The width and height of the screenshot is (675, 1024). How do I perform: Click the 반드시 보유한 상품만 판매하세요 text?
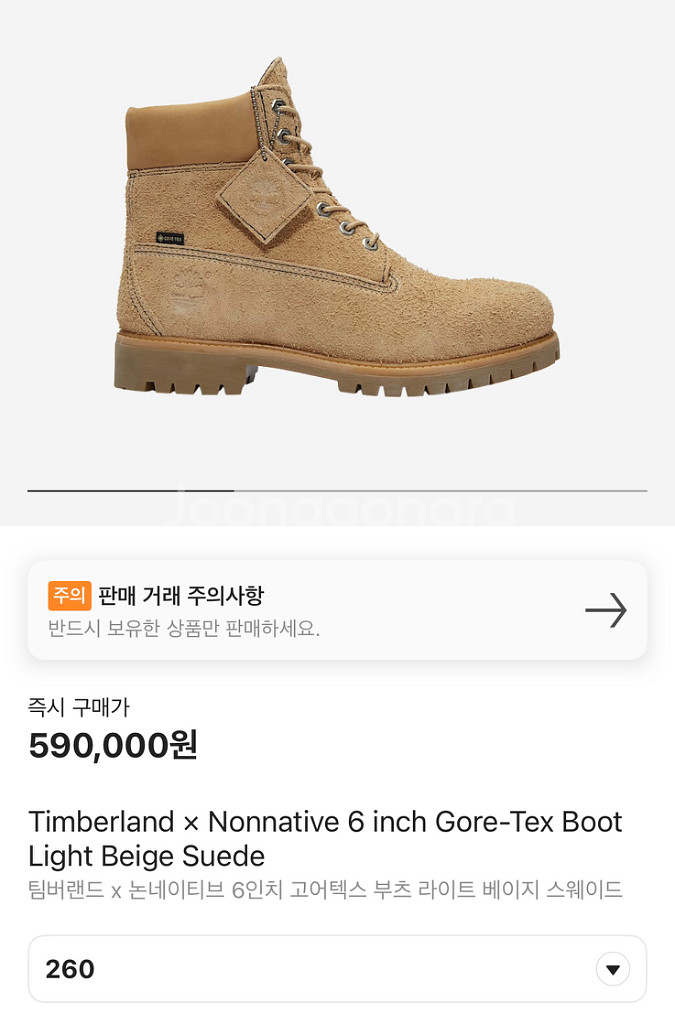click(x=184, y=630)
